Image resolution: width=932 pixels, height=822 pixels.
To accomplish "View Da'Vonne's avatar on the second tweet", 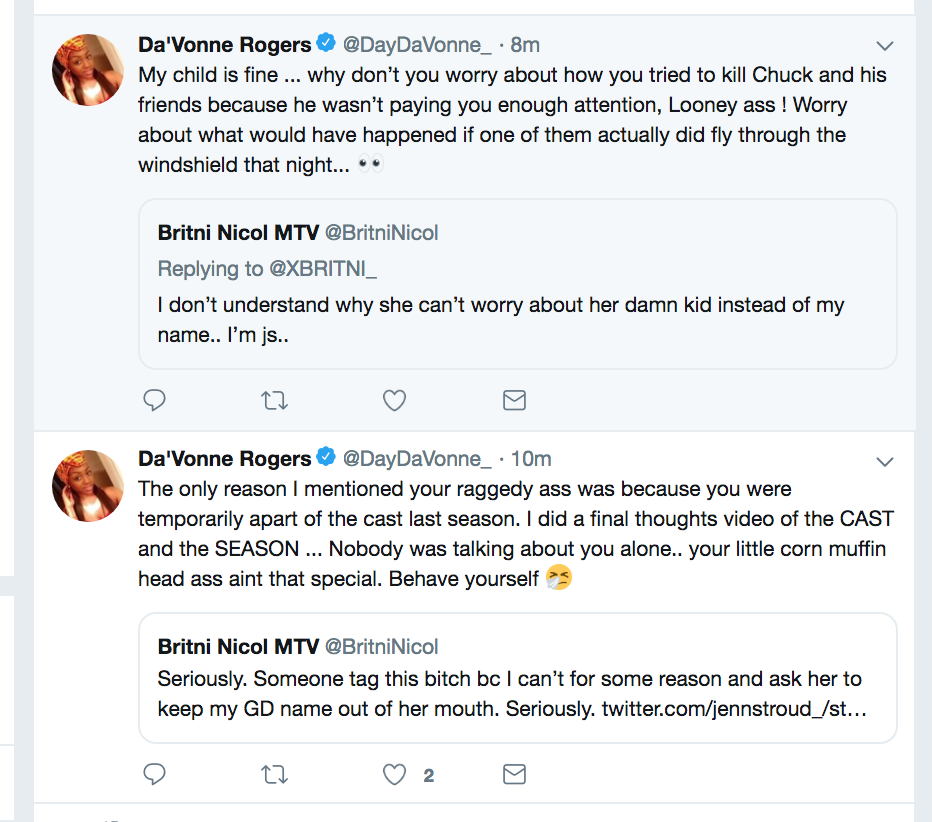I will tap(88, 486).
